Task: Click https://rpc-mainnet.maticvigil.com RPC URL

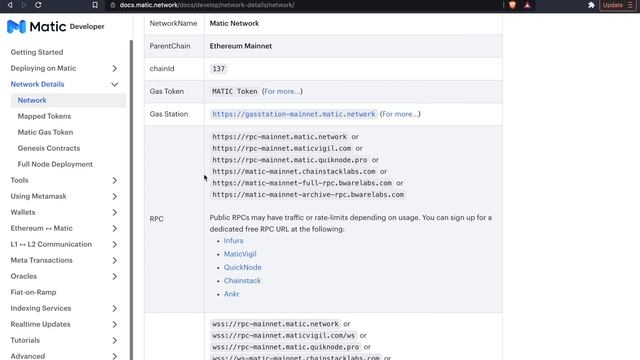Action: coord(282,148)
